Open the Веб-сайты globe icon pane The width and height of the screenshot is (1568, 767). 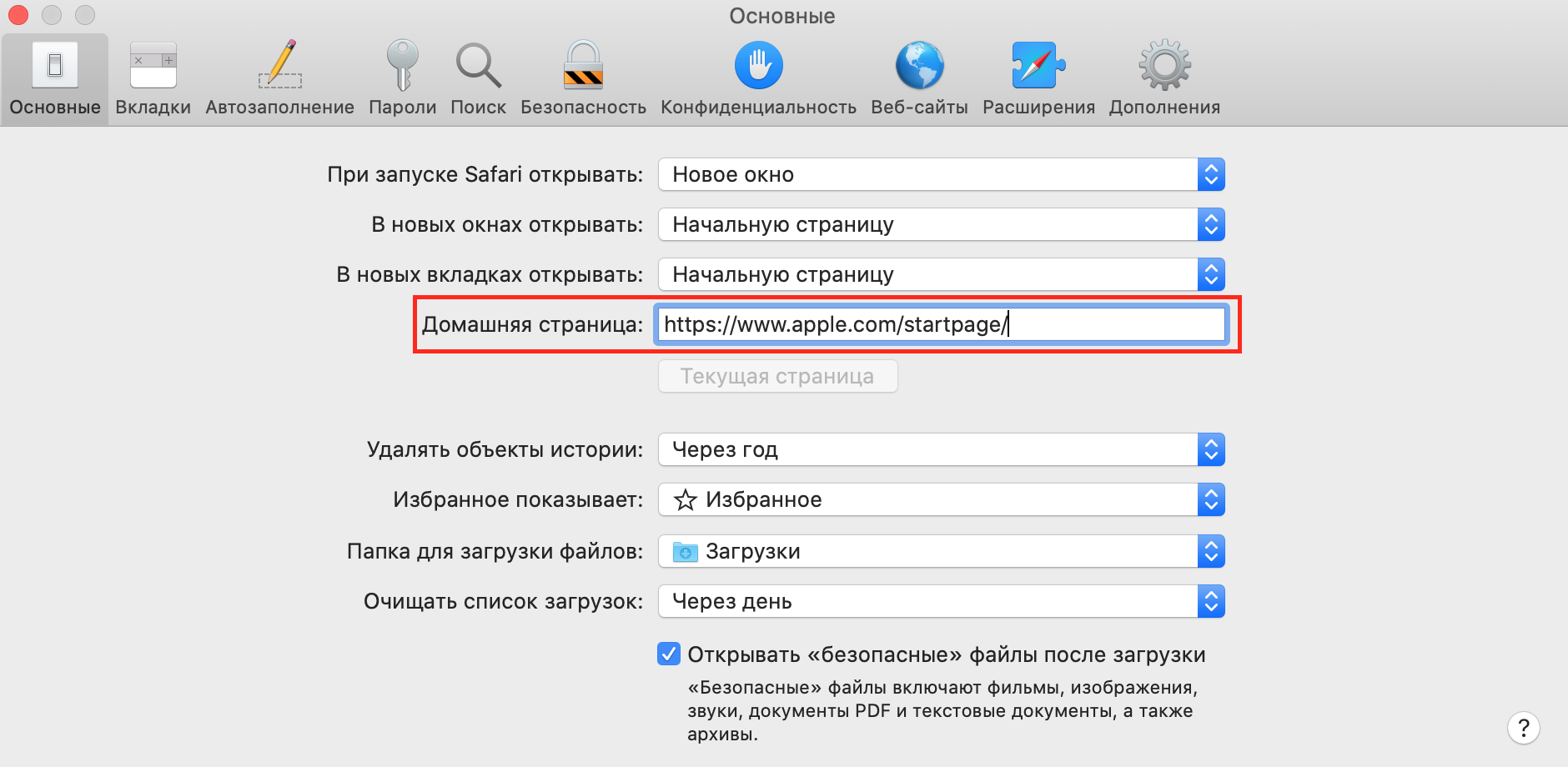(x=920, y=65)
